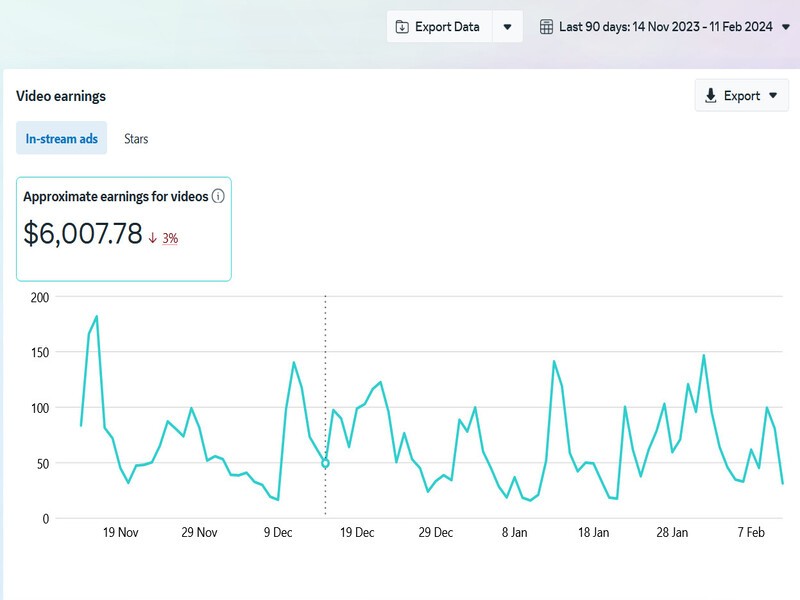Click the download arrow icon on Export

pyautogui.click(x=710, y=96)
